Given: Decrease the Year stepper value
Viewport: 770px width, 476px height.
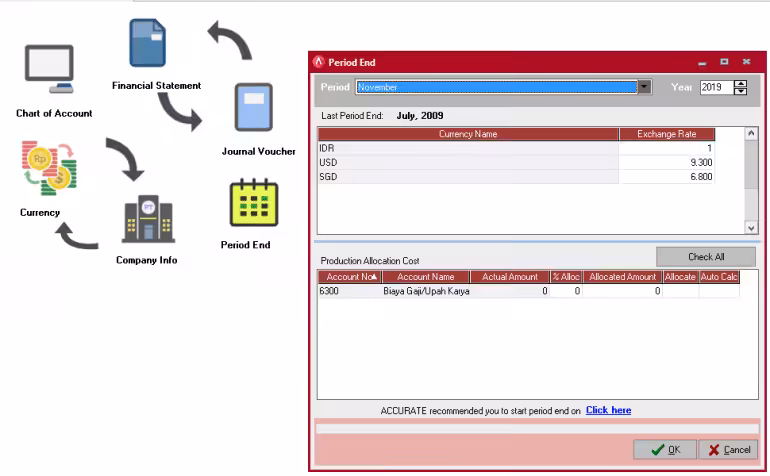Looking at the screenshot, I should tap(740, 91).
